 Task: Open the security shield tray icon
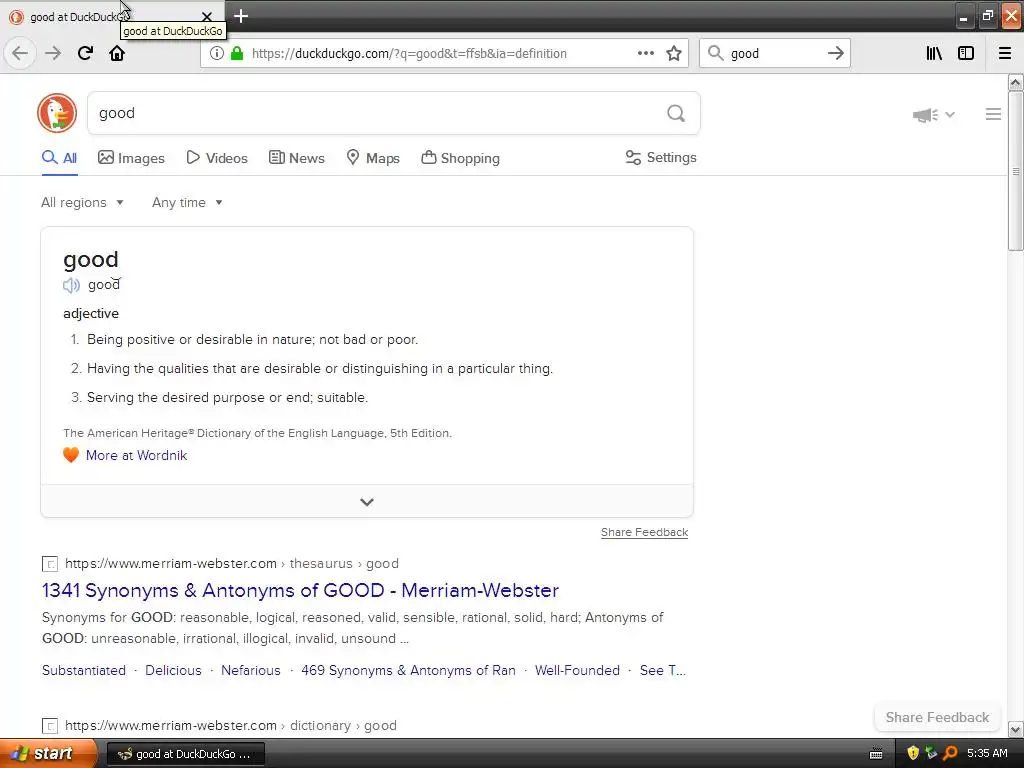click(x=913, y=754)
